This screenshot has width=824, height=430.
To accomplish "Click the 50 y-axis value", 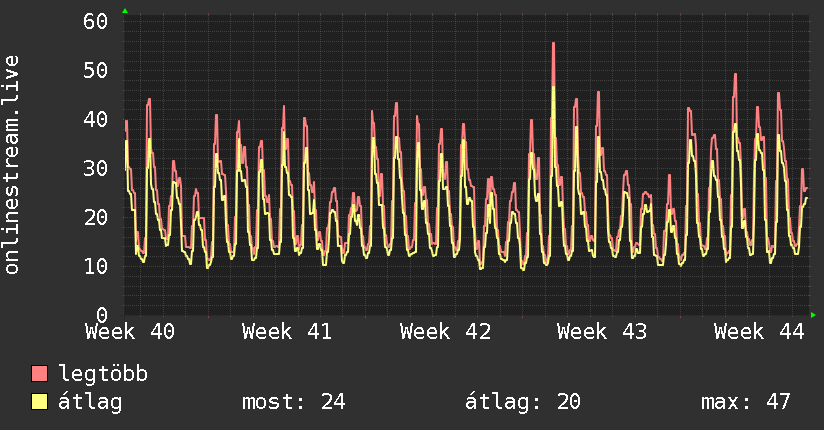I will [96, 70].
